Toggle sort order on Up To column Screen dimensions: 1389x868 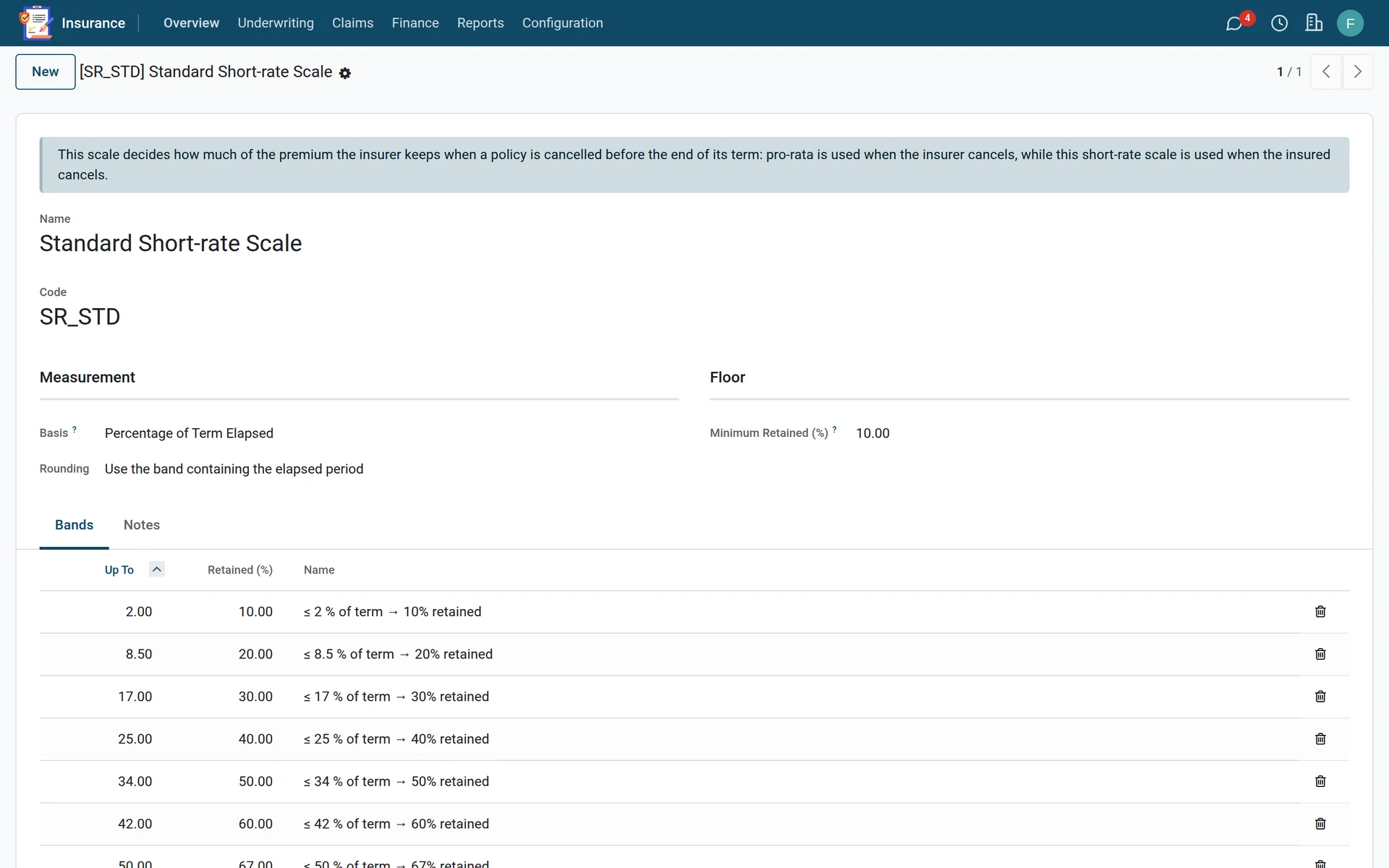[156, 569]
